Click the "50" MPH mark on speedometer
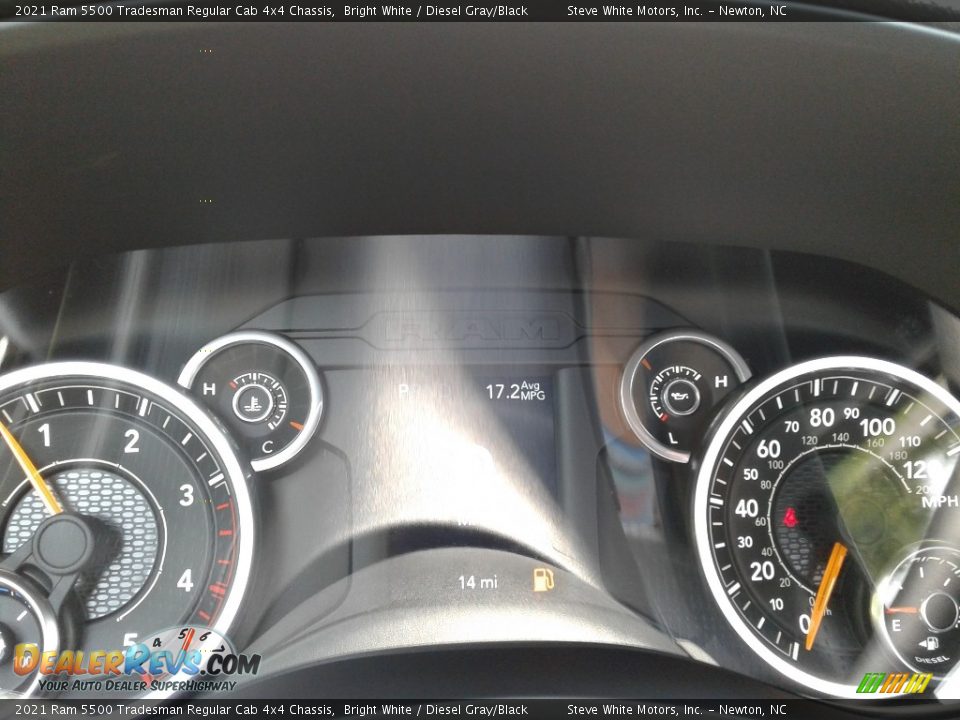This screenshot has height=720, width=960. click(x=751, y=474)
